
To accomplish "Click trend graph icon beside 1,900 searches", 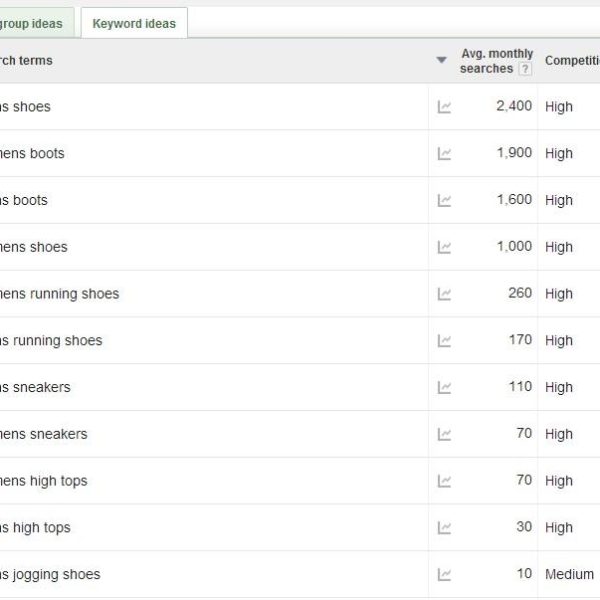I will 444,154.
